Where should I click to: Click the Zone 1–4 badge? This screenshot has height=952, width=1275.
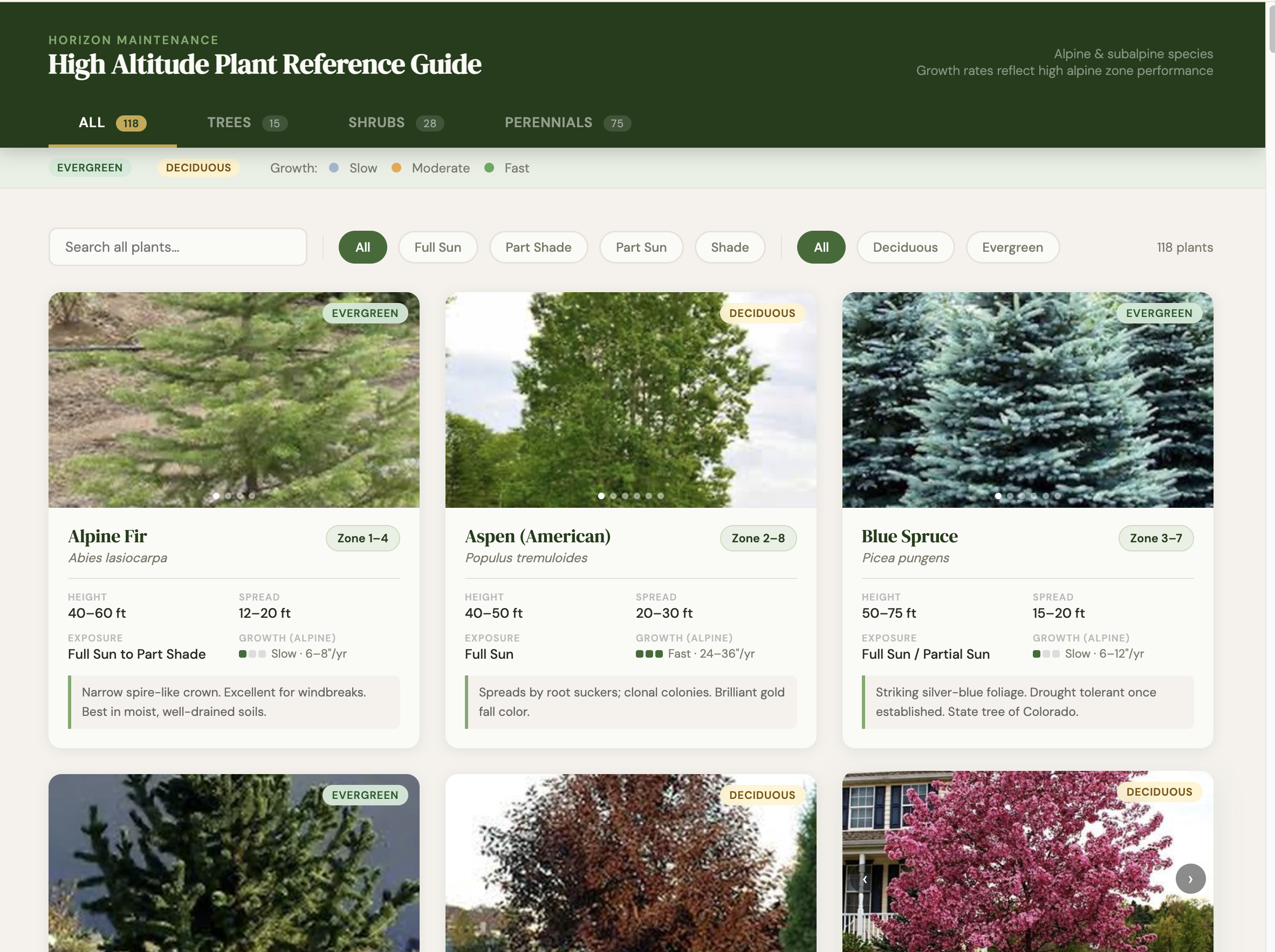[x=362, y=538]
